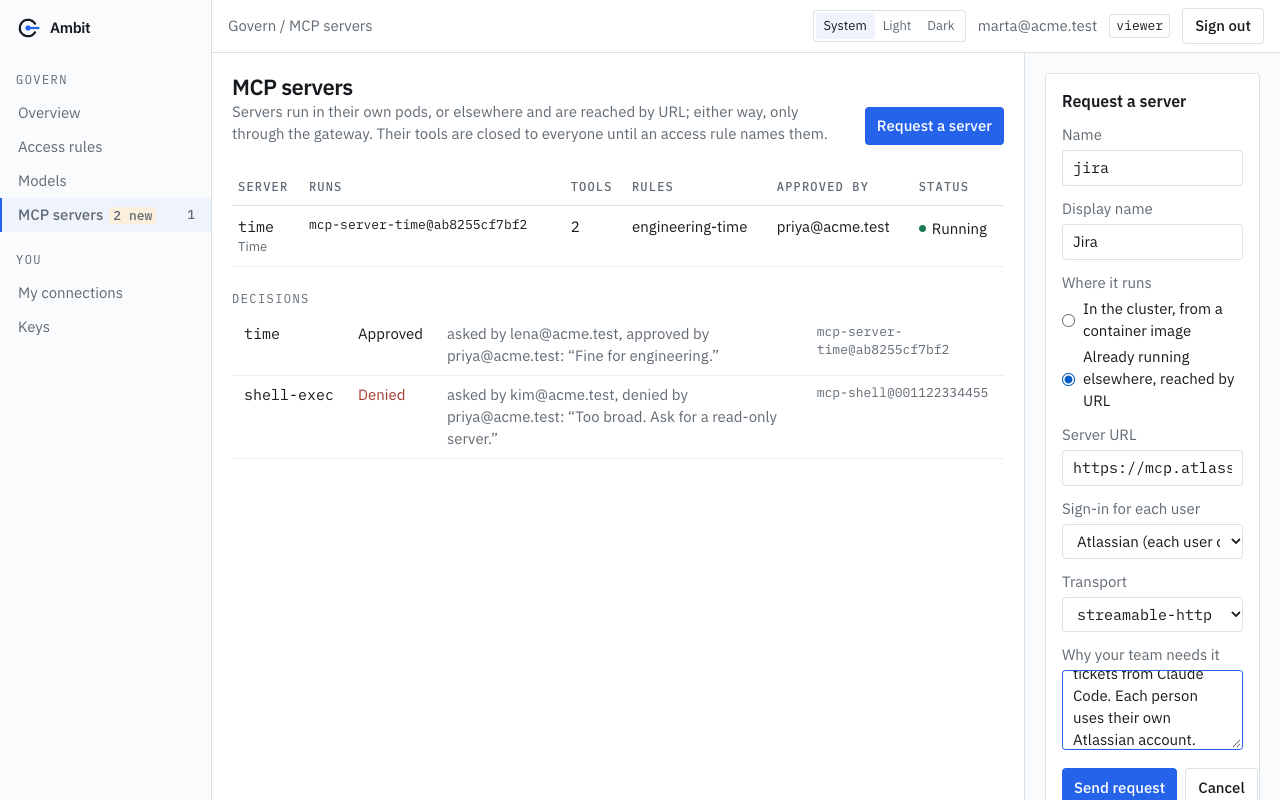Click the Running status of time server
This screenshot has height=800, width=1280.
tap(953, 229)
